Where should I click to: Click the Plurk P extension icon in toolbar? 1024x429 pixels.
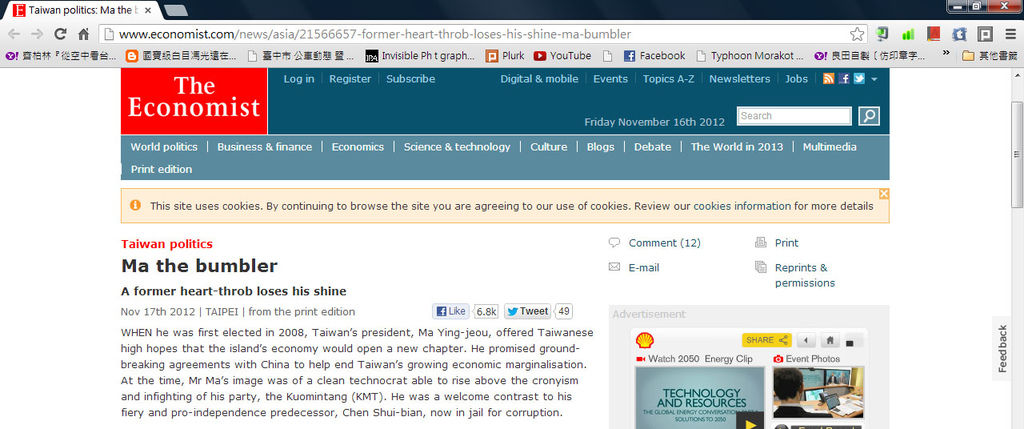985,34
